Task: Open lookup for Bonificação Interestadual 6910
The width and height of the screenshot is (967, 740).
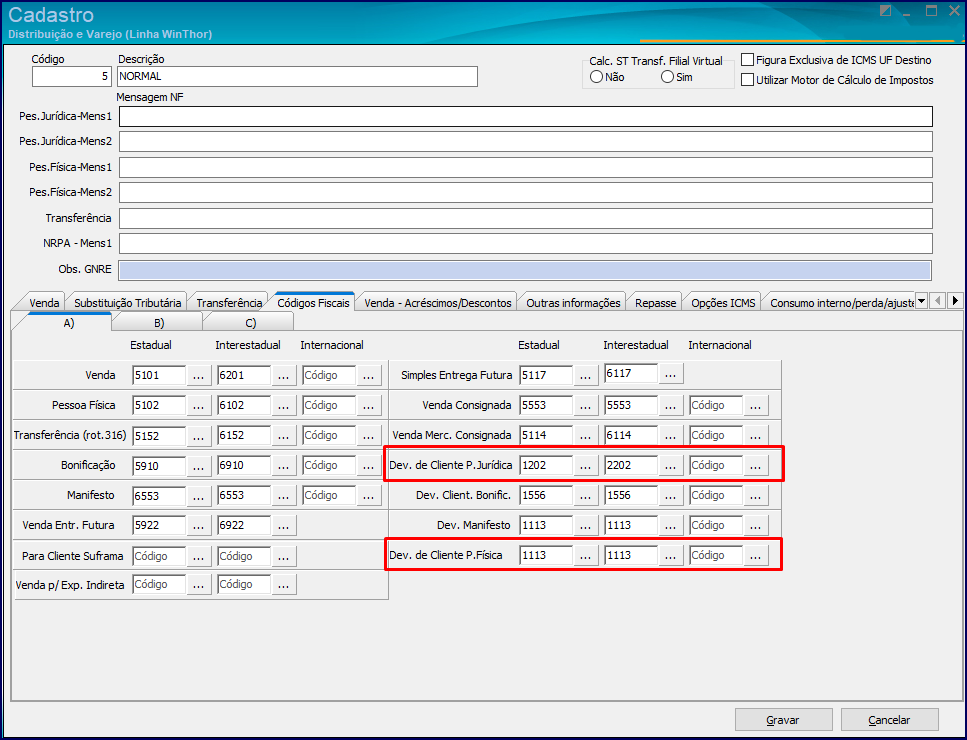Action: [x=283, y=466]
